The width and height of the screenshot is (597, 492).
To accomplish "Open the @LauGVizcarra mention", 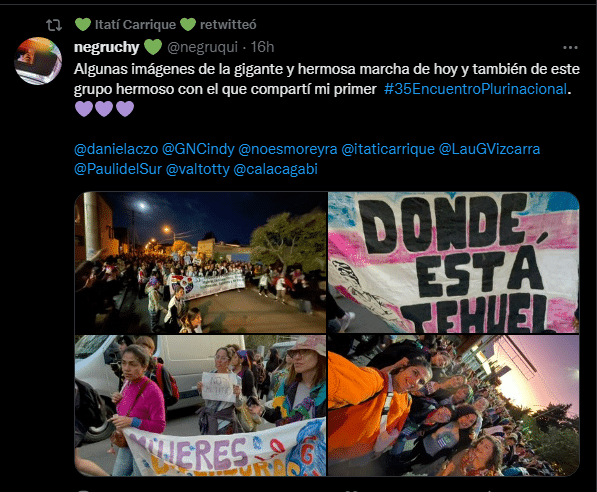I will [489, 149].
